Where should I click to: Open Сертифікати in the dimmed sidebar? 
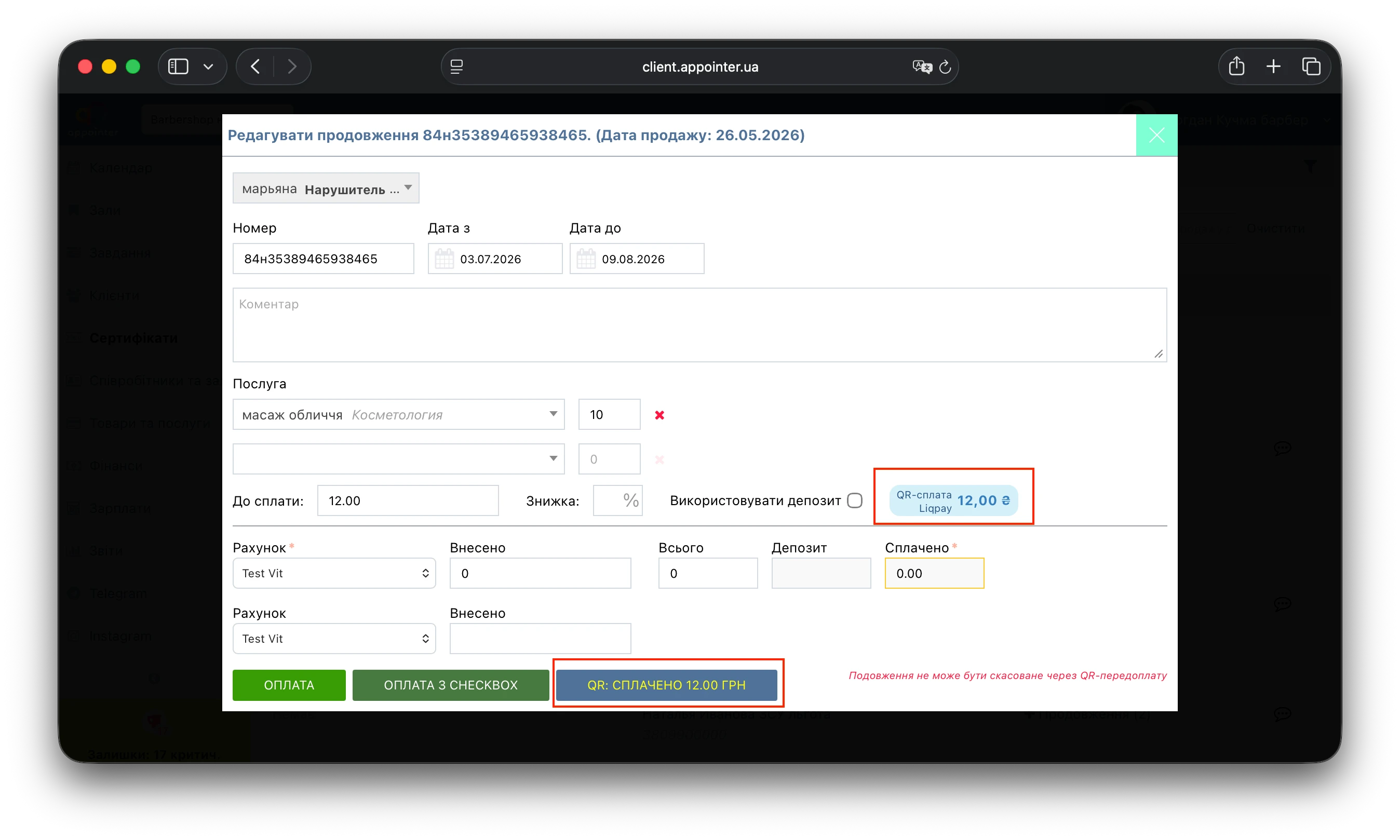(x=133, y=338)
